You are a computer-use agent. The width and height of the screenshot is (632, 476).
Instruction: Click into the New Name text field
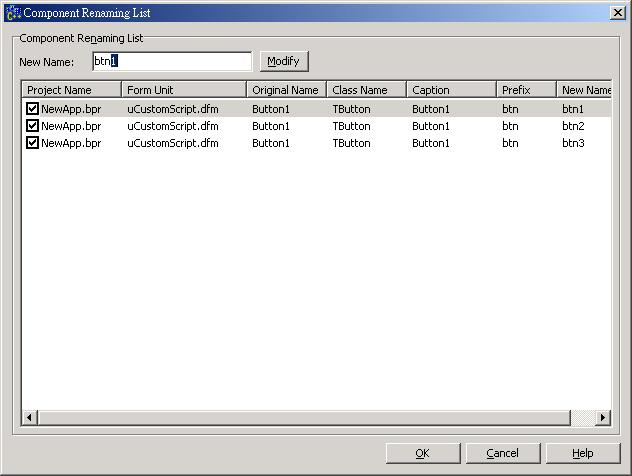[171, 61]
